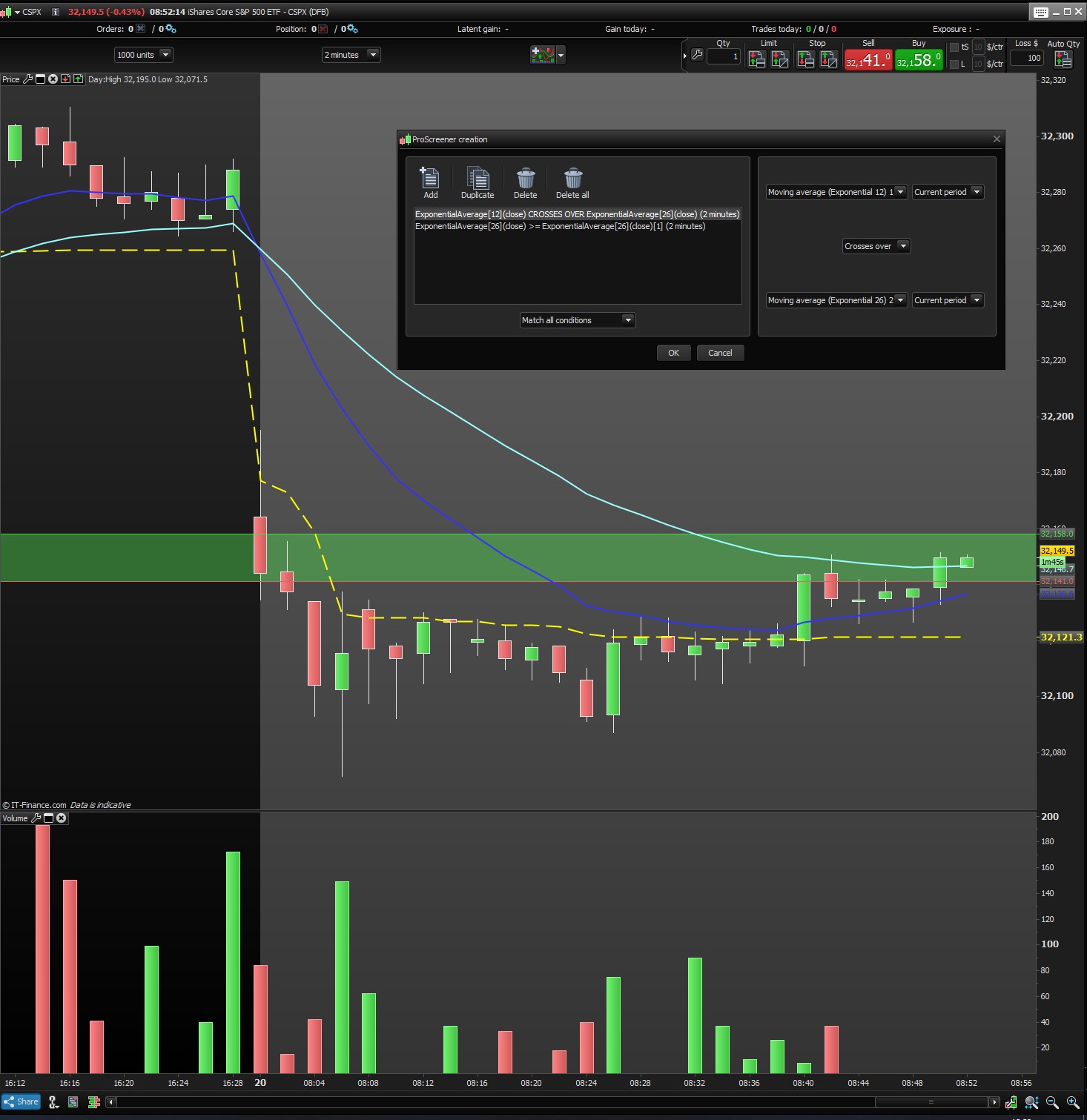Open Moving average (Exponential 26) dropdown

click(836, 300)
